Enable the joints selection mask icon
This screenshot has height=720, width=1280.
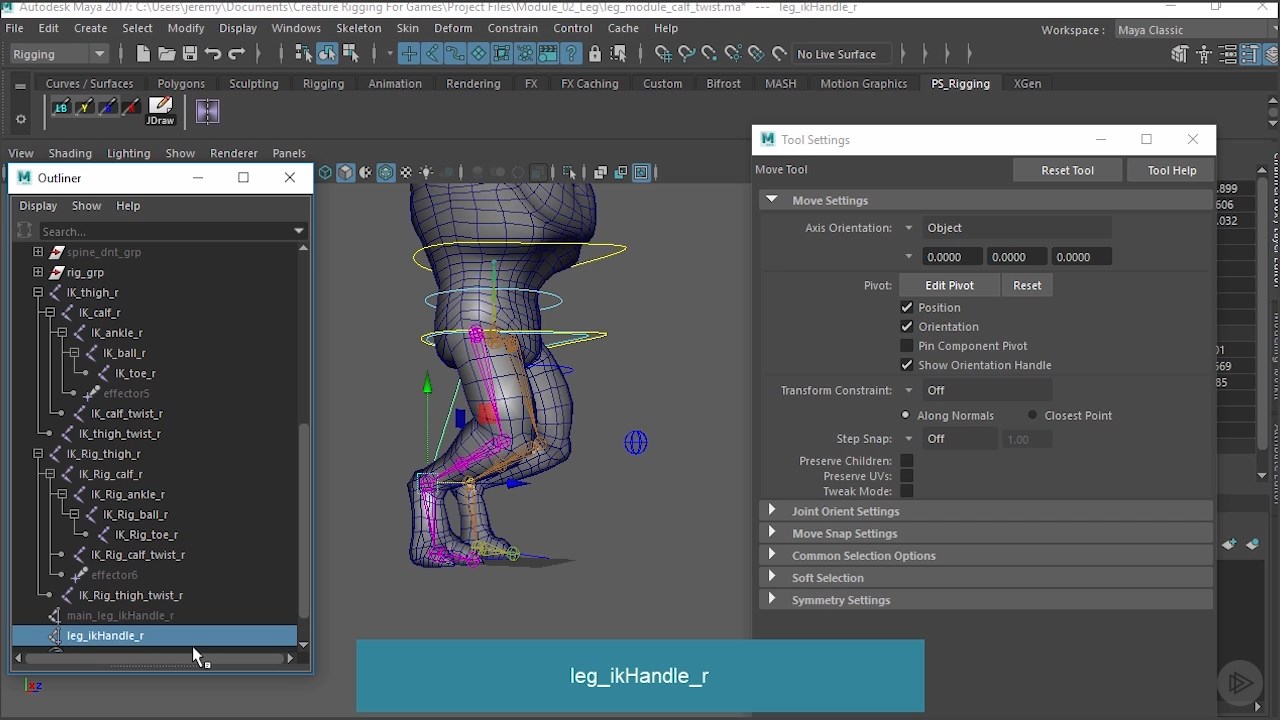(x=431, y=54)
